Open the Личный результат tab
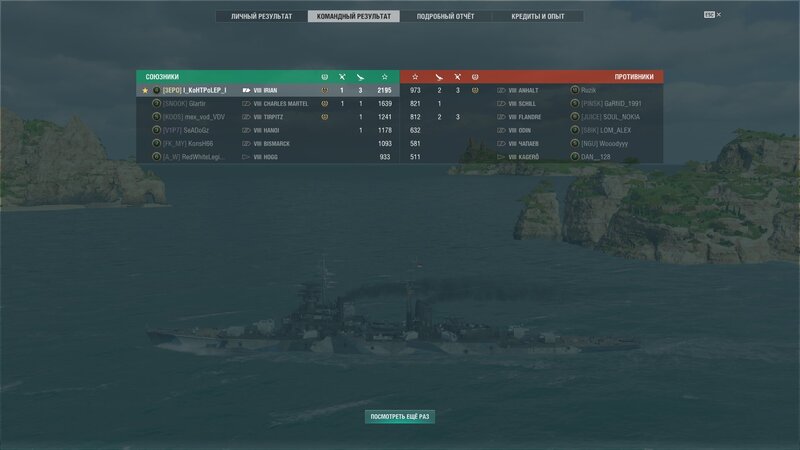Viewport: 800px width, 450px height. pos(261,16)
